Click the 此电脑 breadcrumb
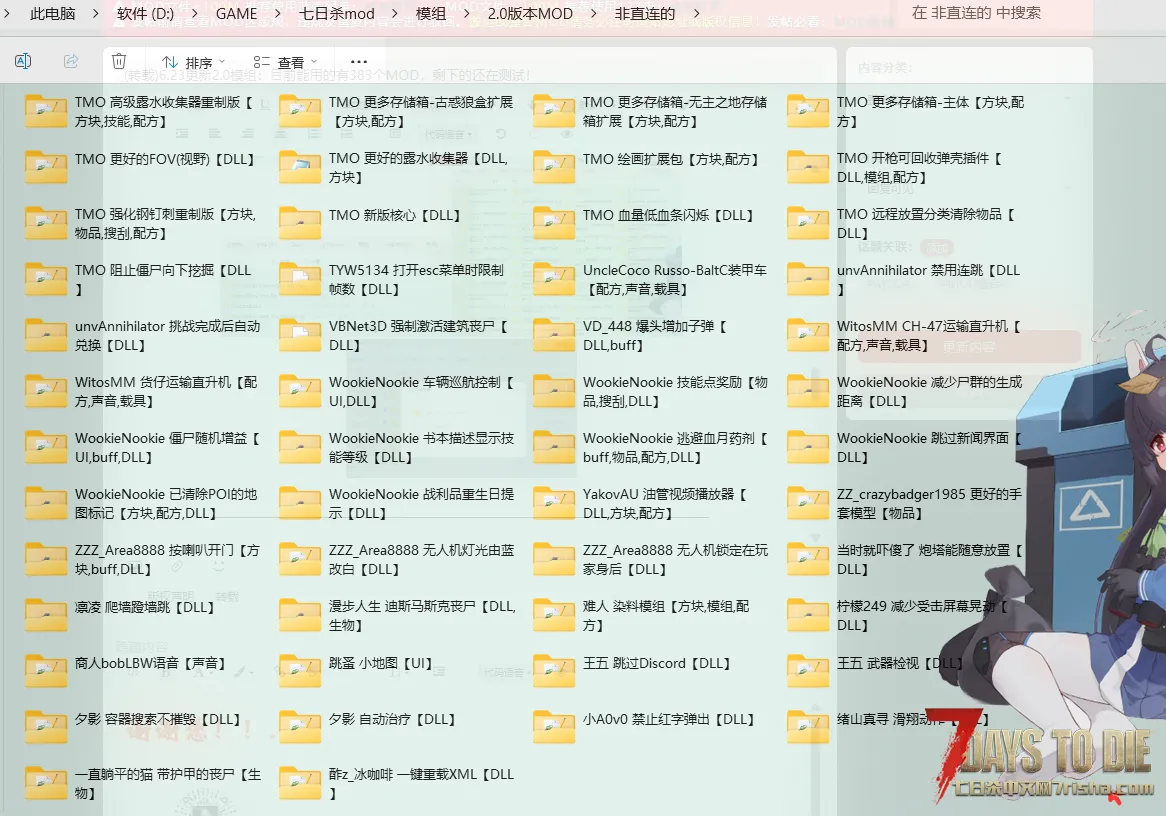 pos(53,13)
